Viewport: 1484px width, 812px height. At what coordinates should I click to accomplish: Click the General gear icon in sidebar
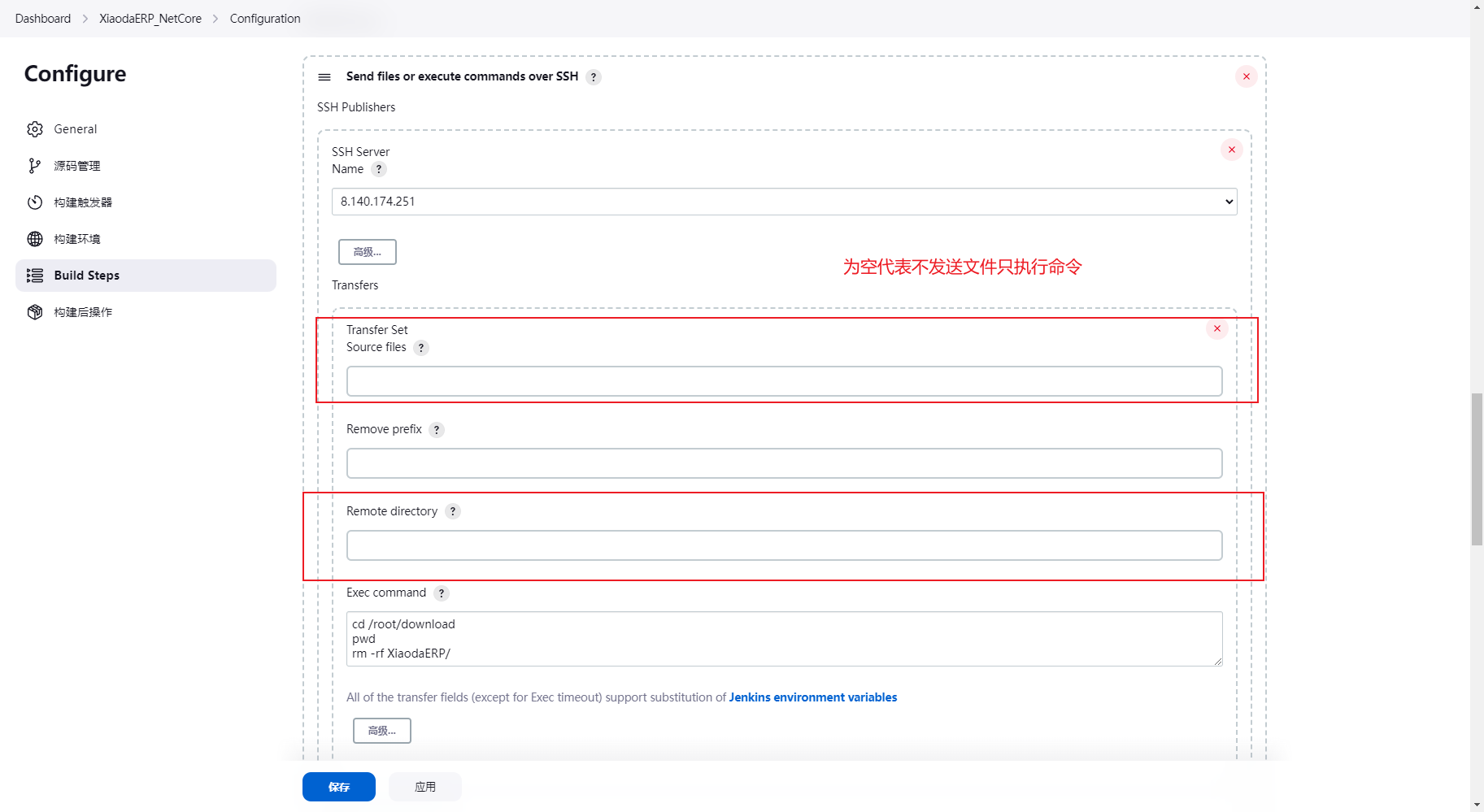(35, 129)
